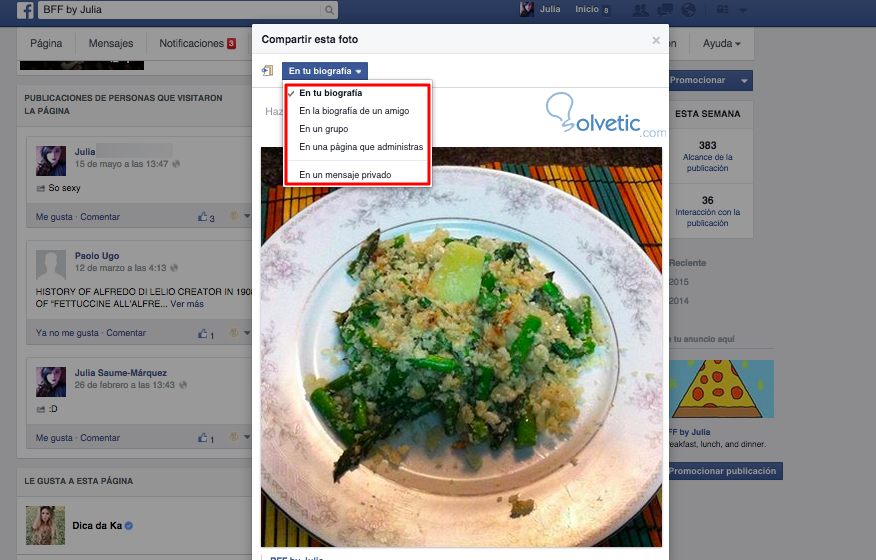Image resolution: width=876 pixels, height=560 pixels.
Task: Close the Compartir esta foto dialog
Action: coord(656,40)
